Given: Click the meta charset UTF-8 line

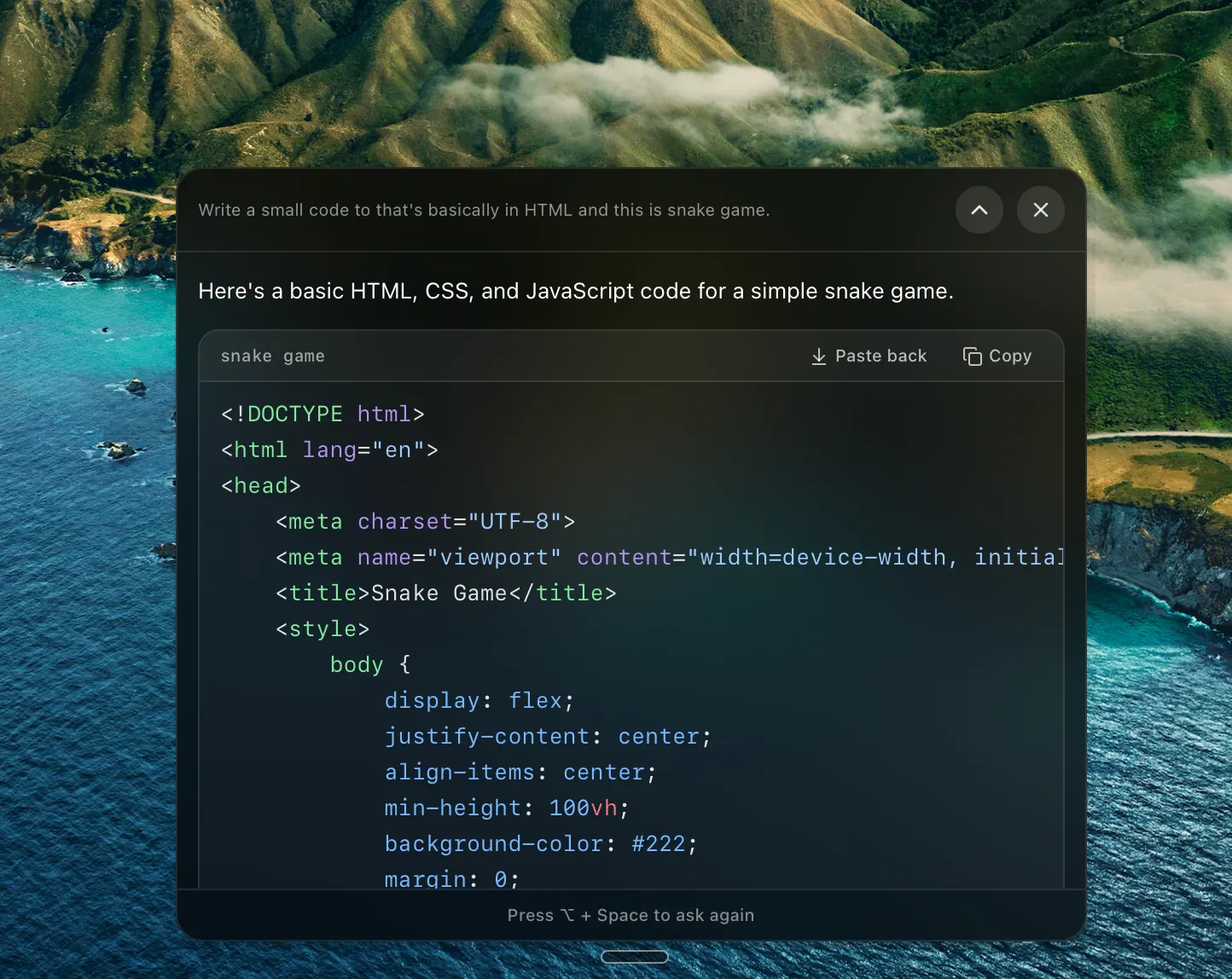Looking at the screenshot, I should click(x=426, y=521).
